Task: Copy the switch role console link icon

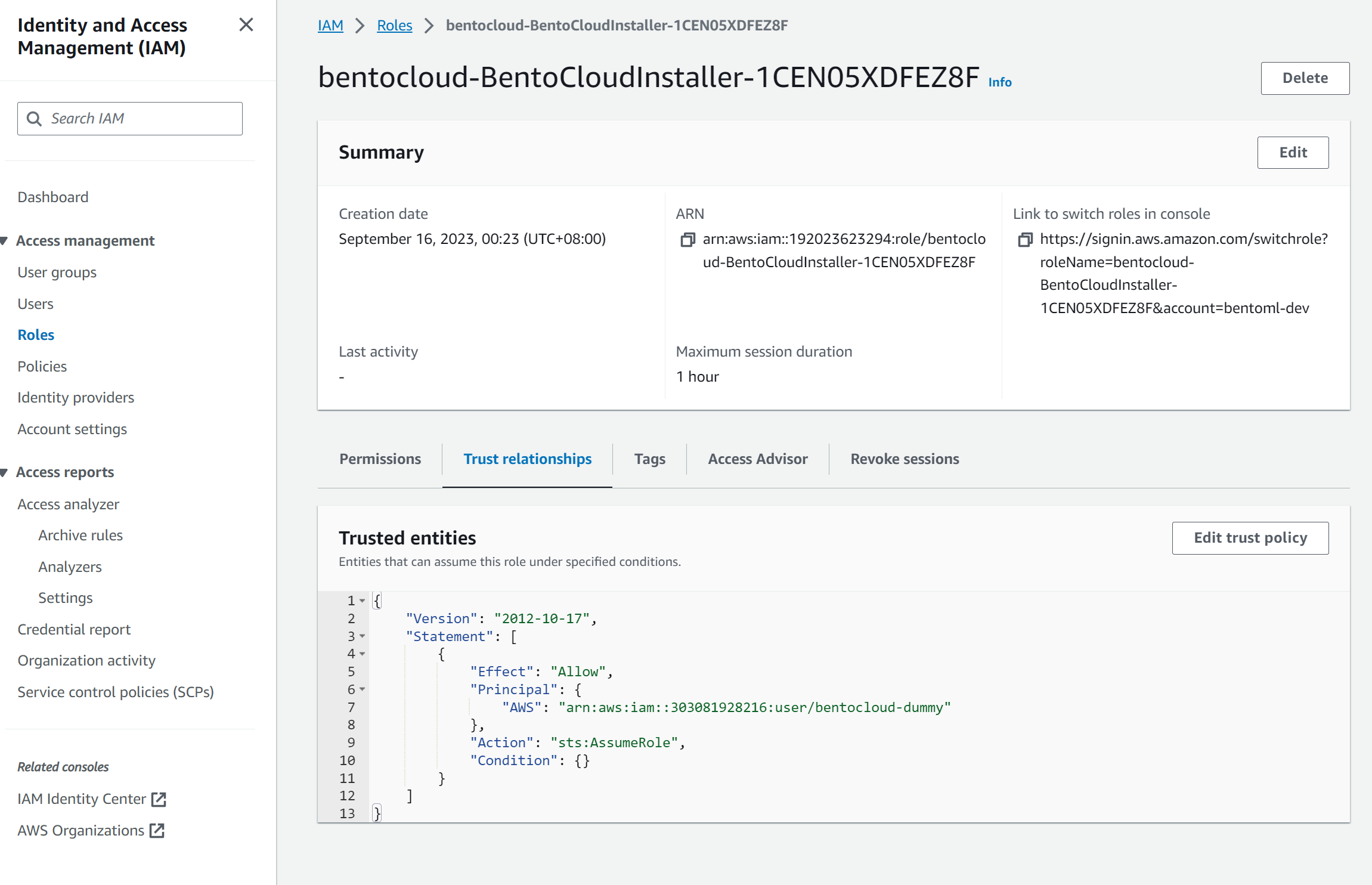Action: [x=1025, y=240]
